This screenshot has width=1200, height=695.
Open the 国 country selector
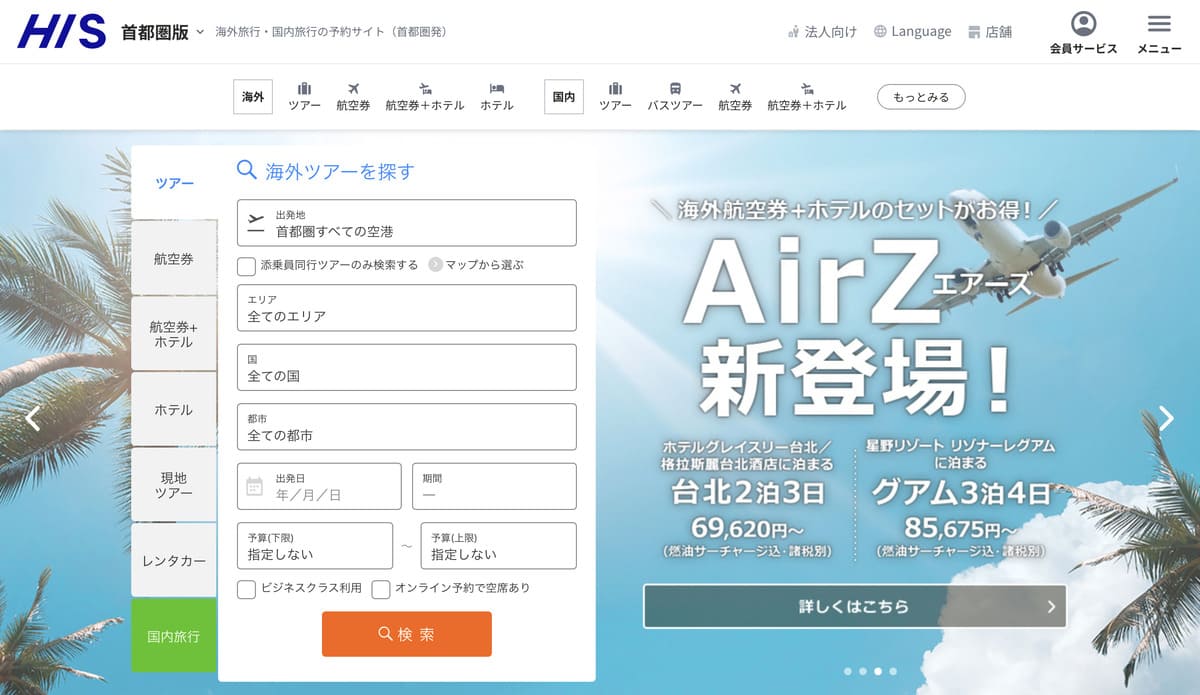click(x=407, y=367)
